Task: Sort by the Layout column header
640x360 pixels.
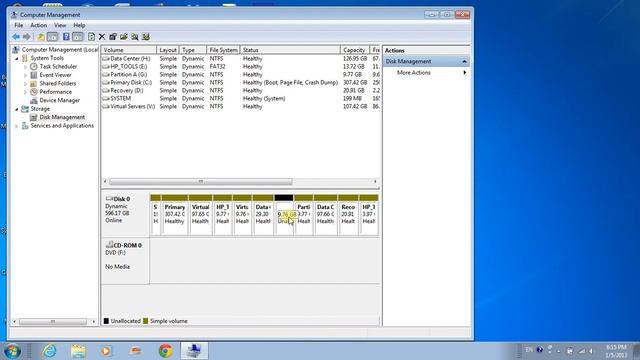Action: point(168,50)
